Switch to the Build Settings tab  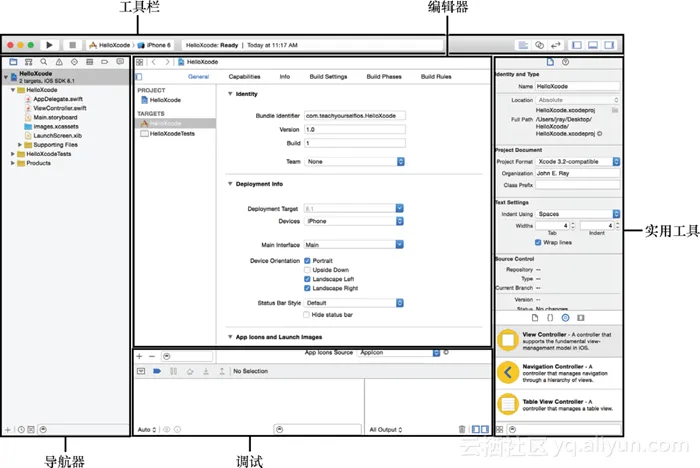328,77
